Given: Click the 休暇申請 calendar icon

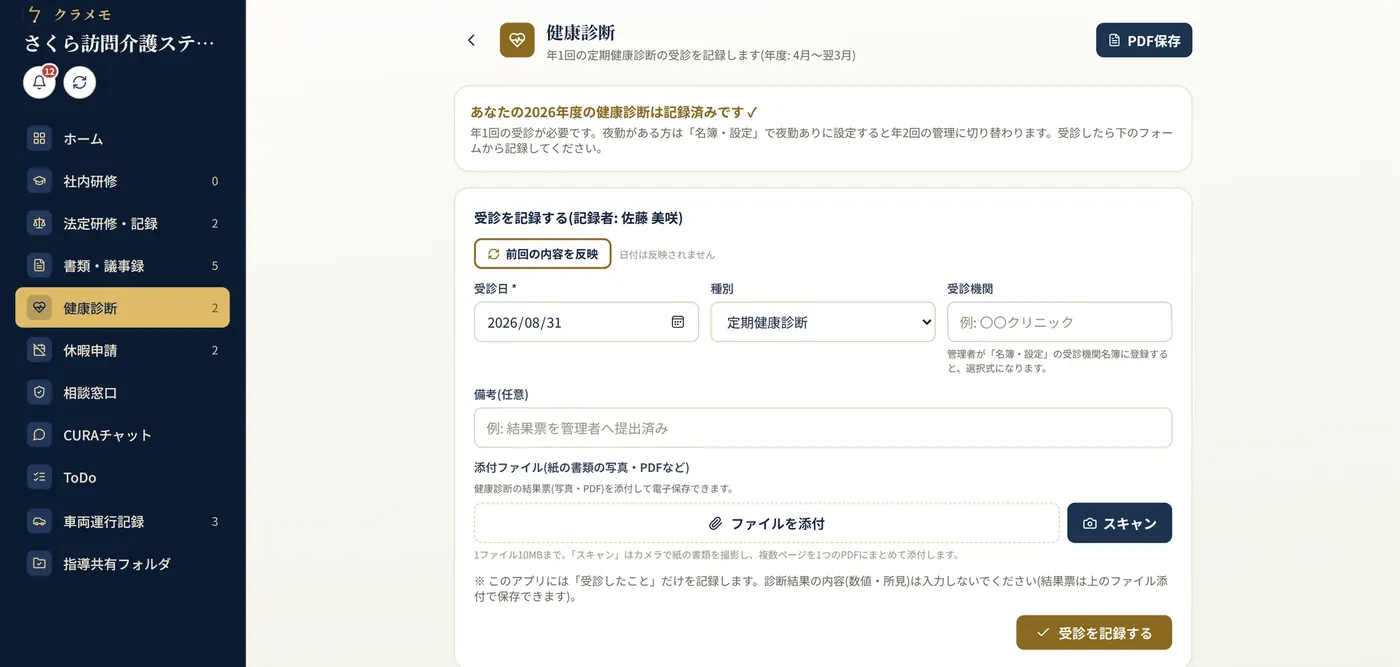Looking at the screenshot, I should tap(39, 350).
